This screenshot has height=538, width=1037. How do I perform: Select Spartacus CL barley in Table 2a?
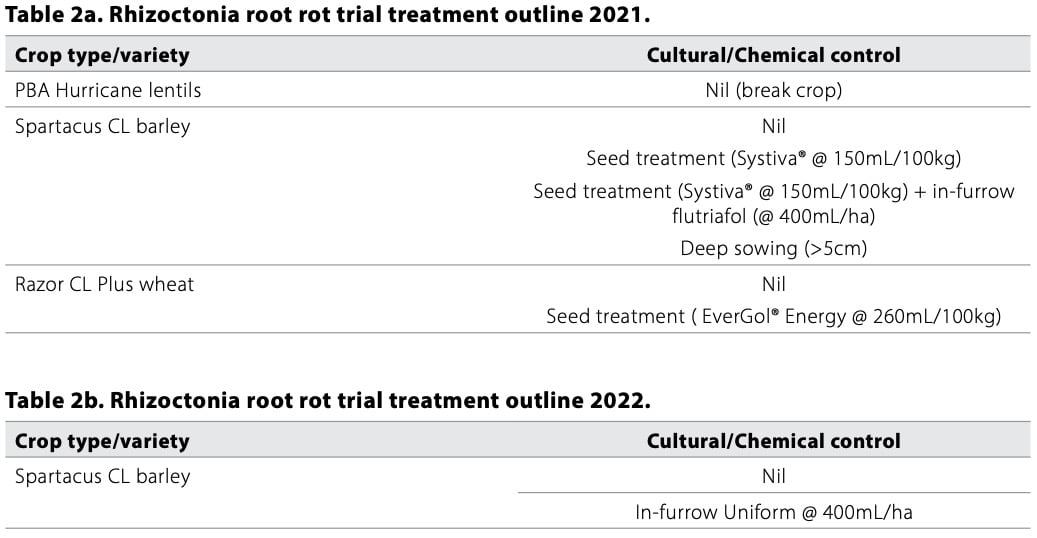102,127
